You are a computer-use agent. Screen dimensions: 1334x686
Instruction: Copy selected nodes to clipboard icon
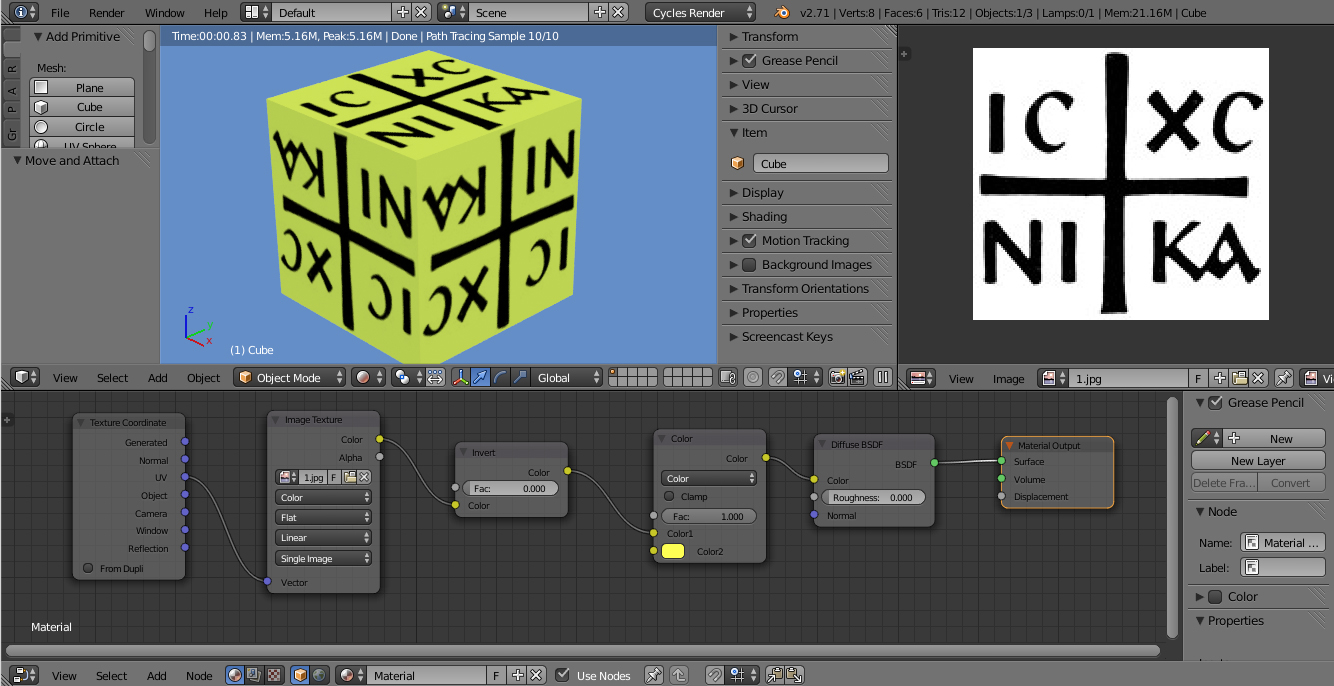[775, 675]
